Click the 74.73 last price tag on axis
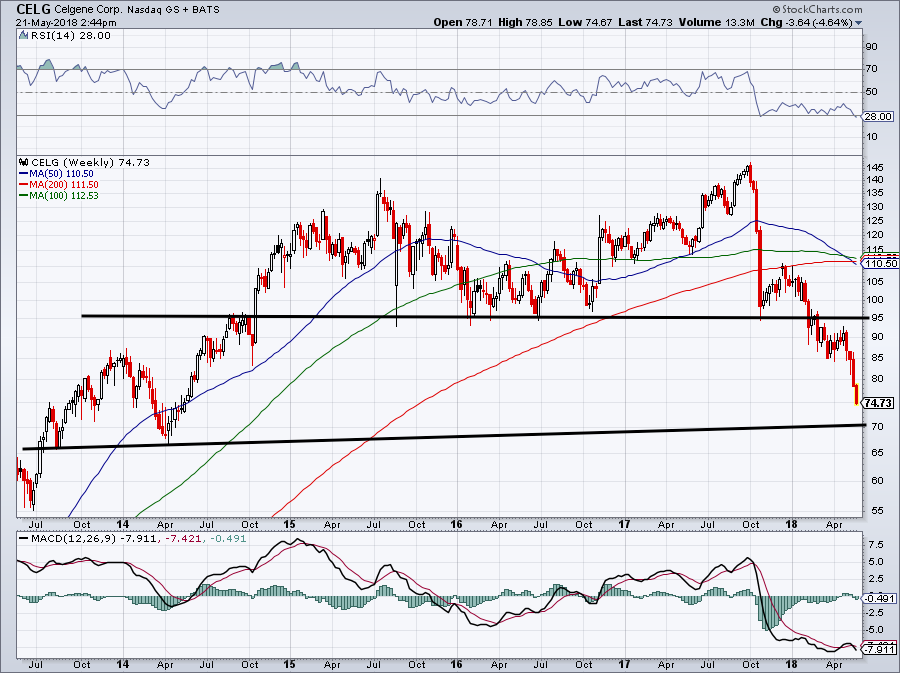 click(878, 403)
